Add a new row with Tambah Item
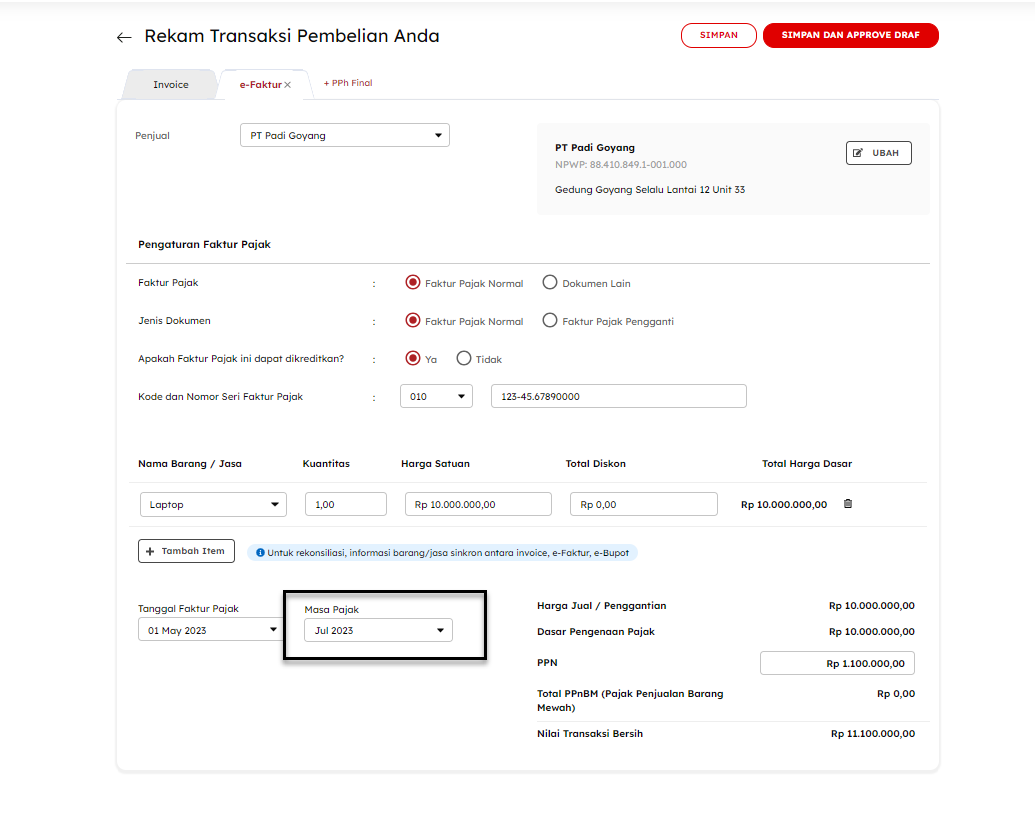This screenshot has width=1035, height=814. point(186,551)
